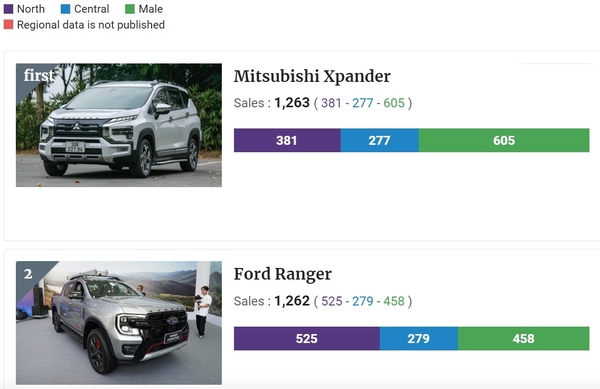Click the purple 381 bar segment
This screenshot has width=600, height=389.
[x=287, y=140]
